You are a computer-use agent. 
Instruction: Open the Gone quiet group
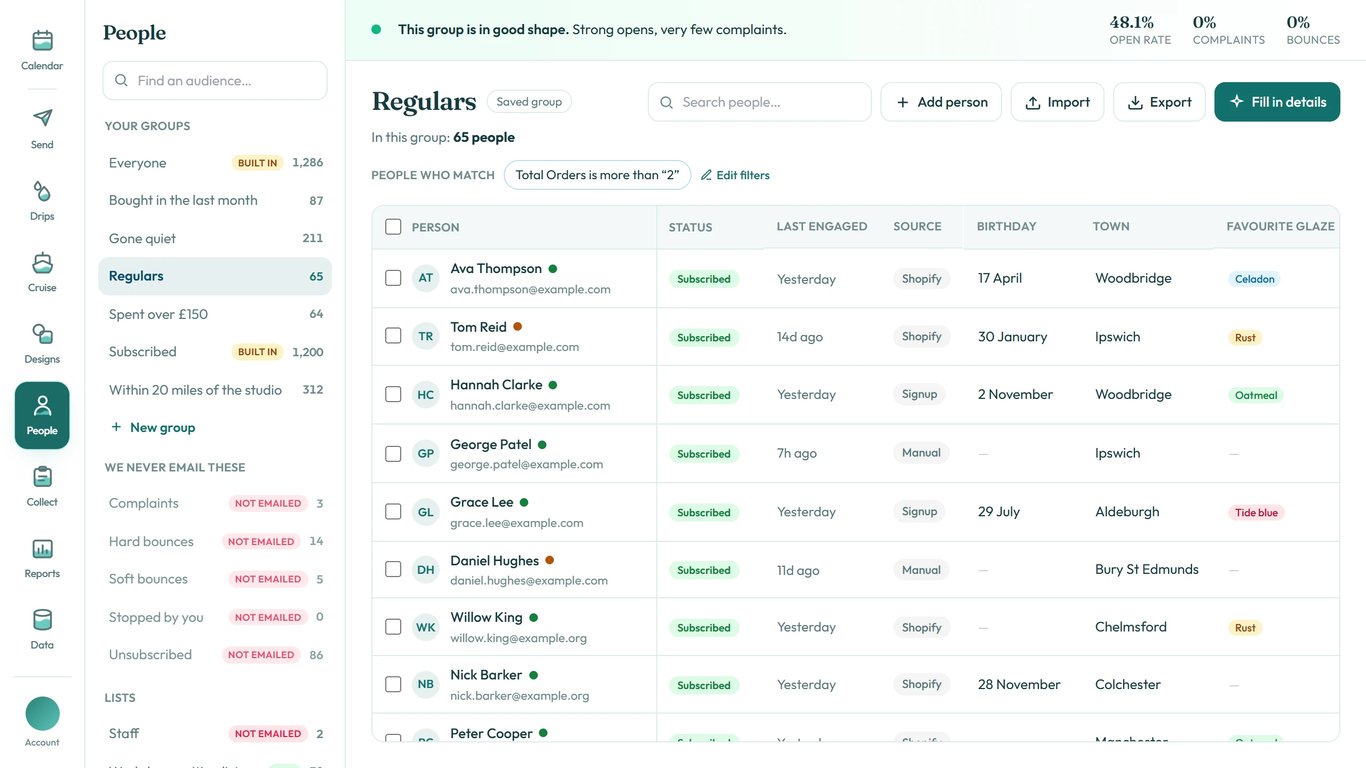coord(215,238)
